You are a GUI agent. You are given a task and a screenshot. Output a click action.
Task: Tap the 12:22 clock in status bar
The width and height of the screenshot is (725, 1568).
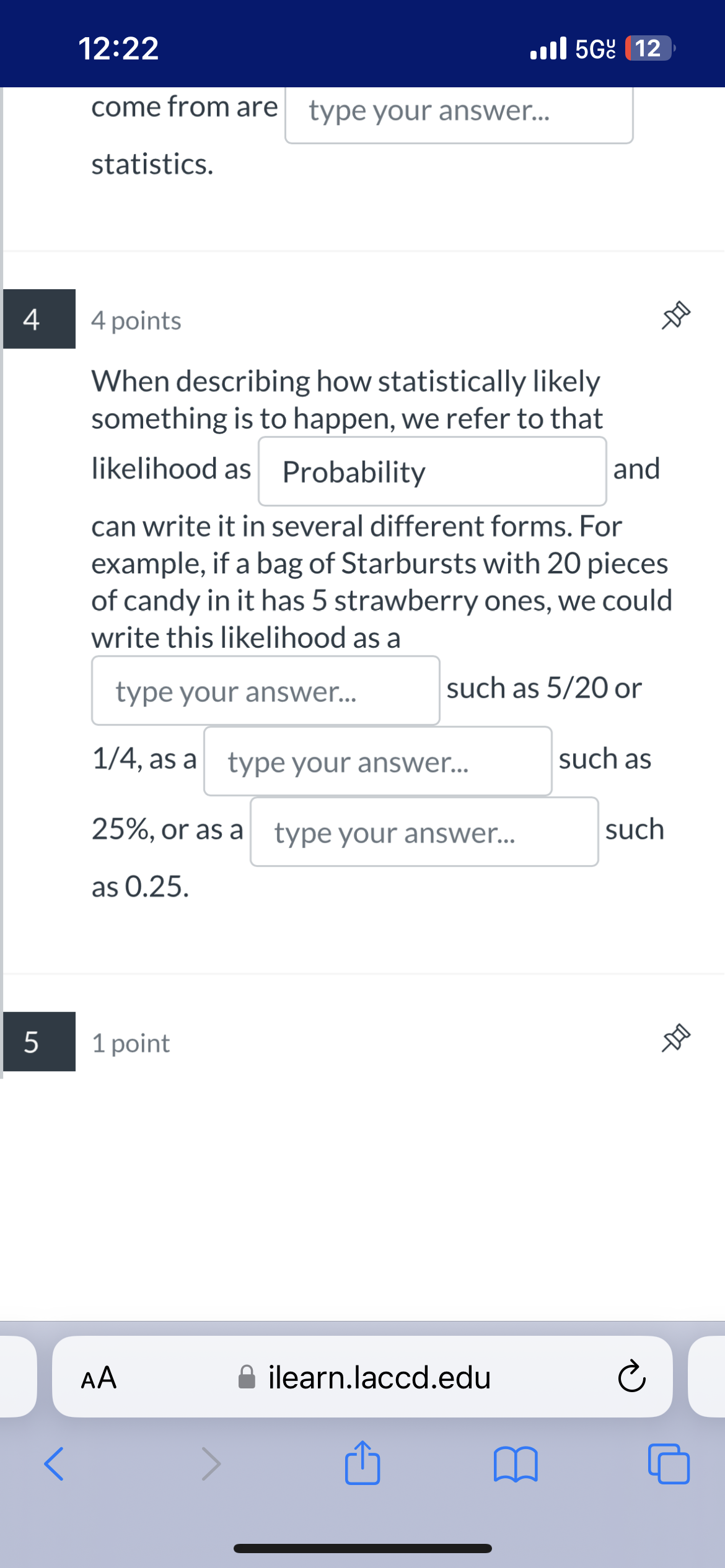pyautogui.click(x=118, y=50)
